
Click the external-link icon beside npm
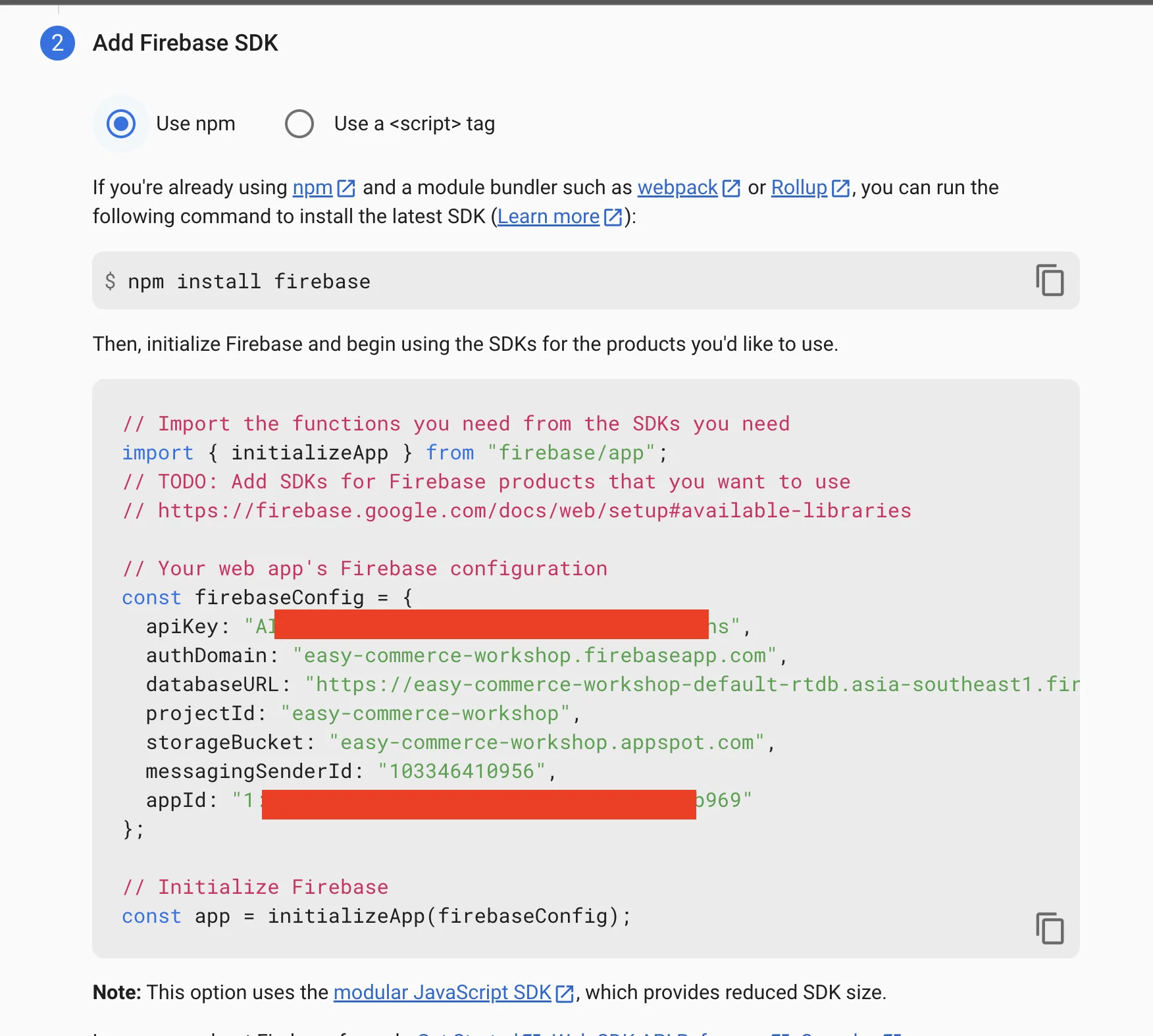(x=346, y=188)
